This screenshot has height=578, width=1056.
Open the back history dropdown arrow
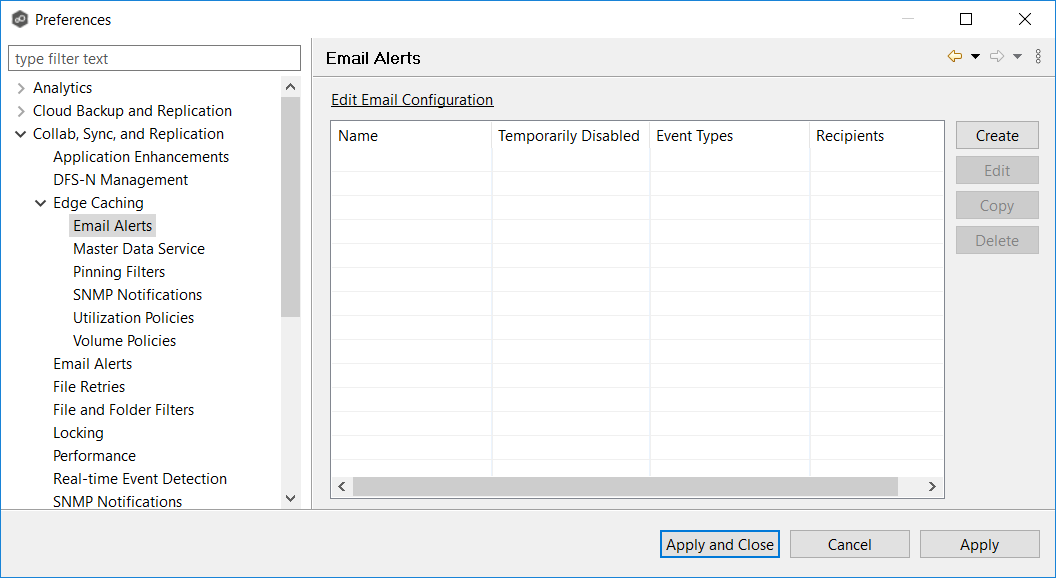(975, 57)
